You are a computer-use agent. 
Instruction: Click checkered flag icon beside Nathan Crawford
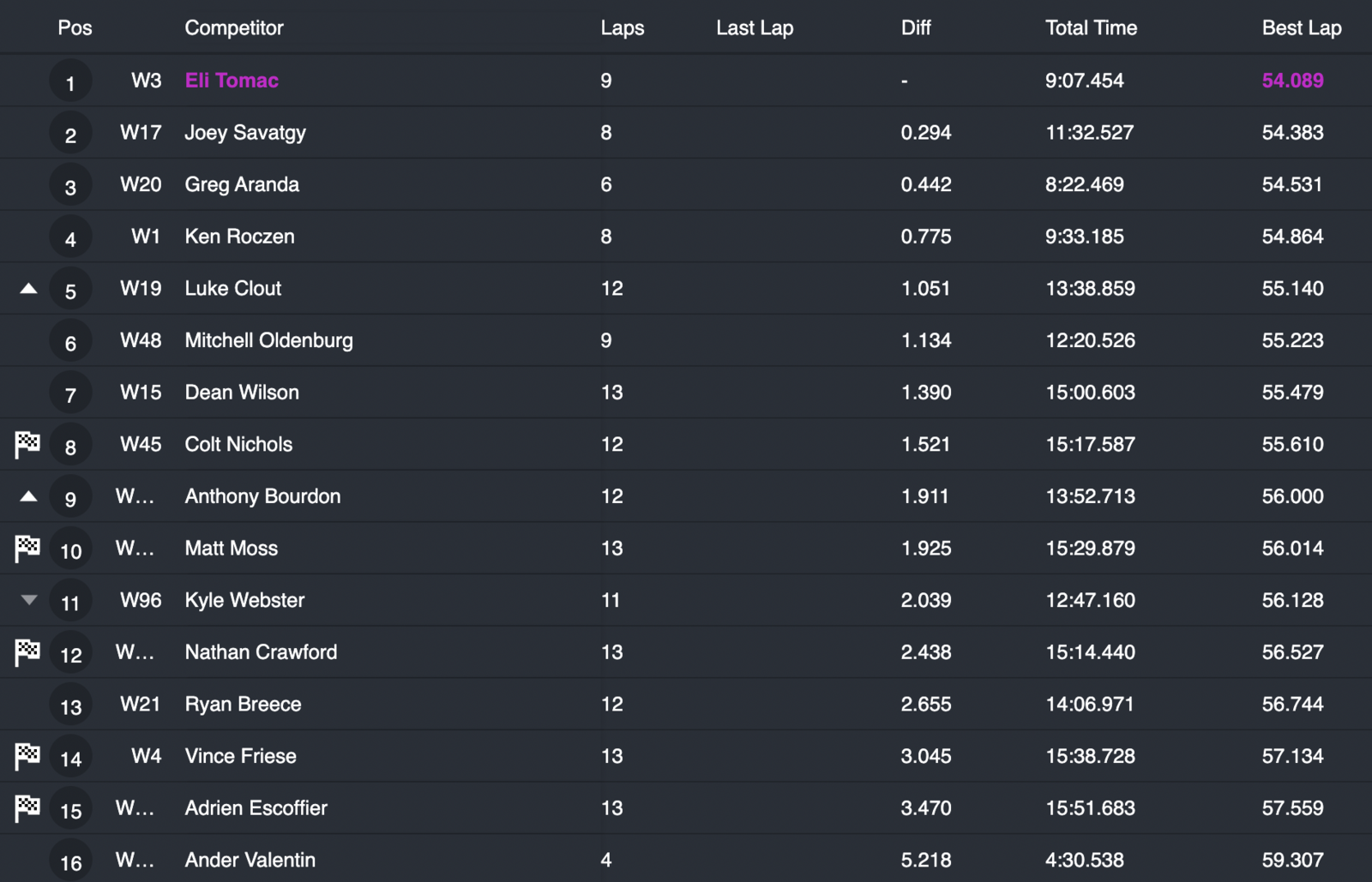tap(27, 652)
